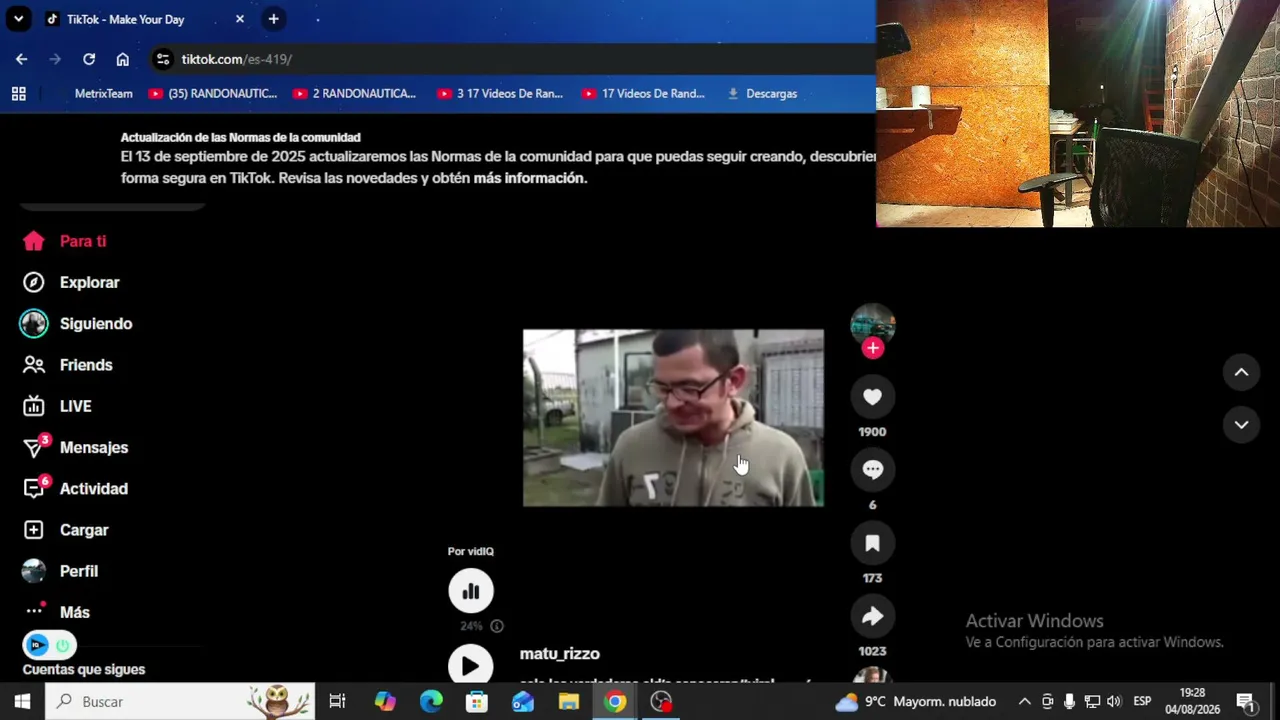Like the video with the heart icon

tap(872, 397)
